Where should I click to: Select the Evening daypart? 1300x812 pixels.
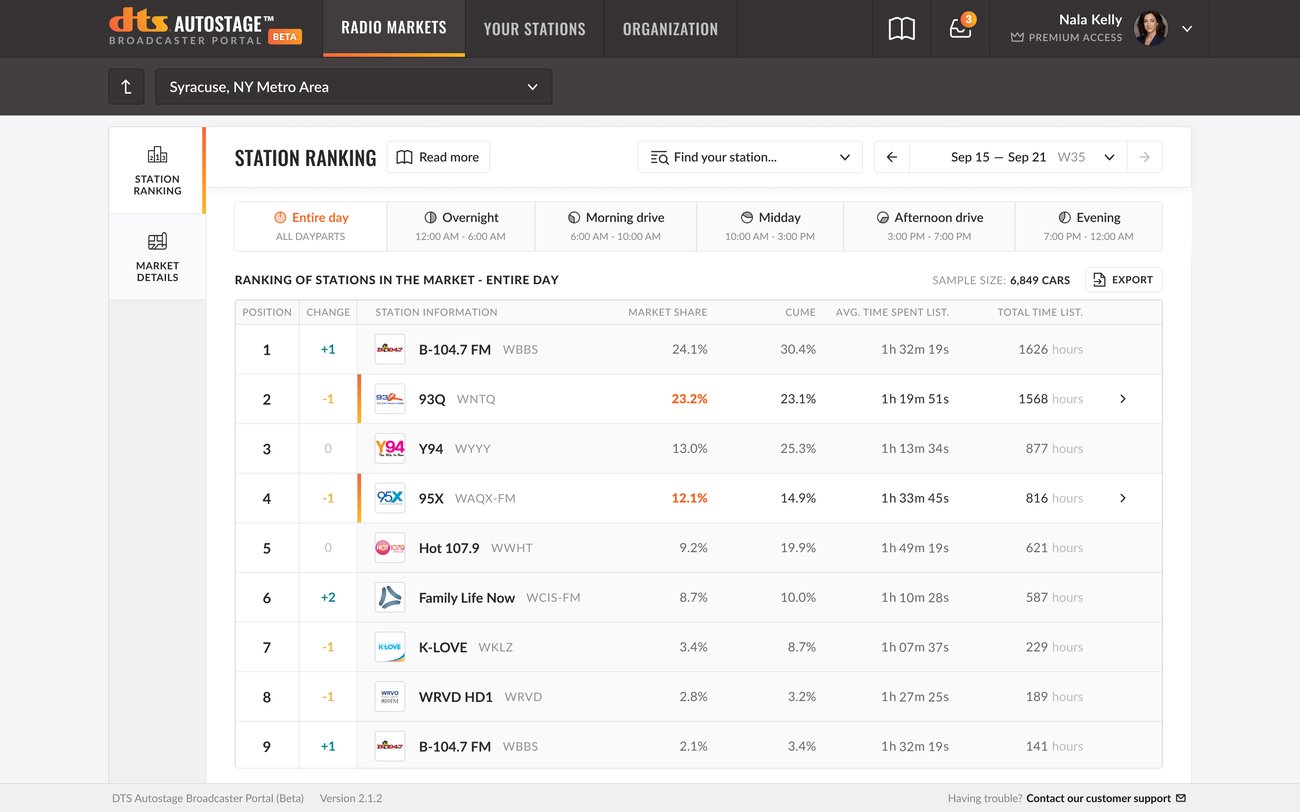pyautogui.click(x=1088, y=226)
